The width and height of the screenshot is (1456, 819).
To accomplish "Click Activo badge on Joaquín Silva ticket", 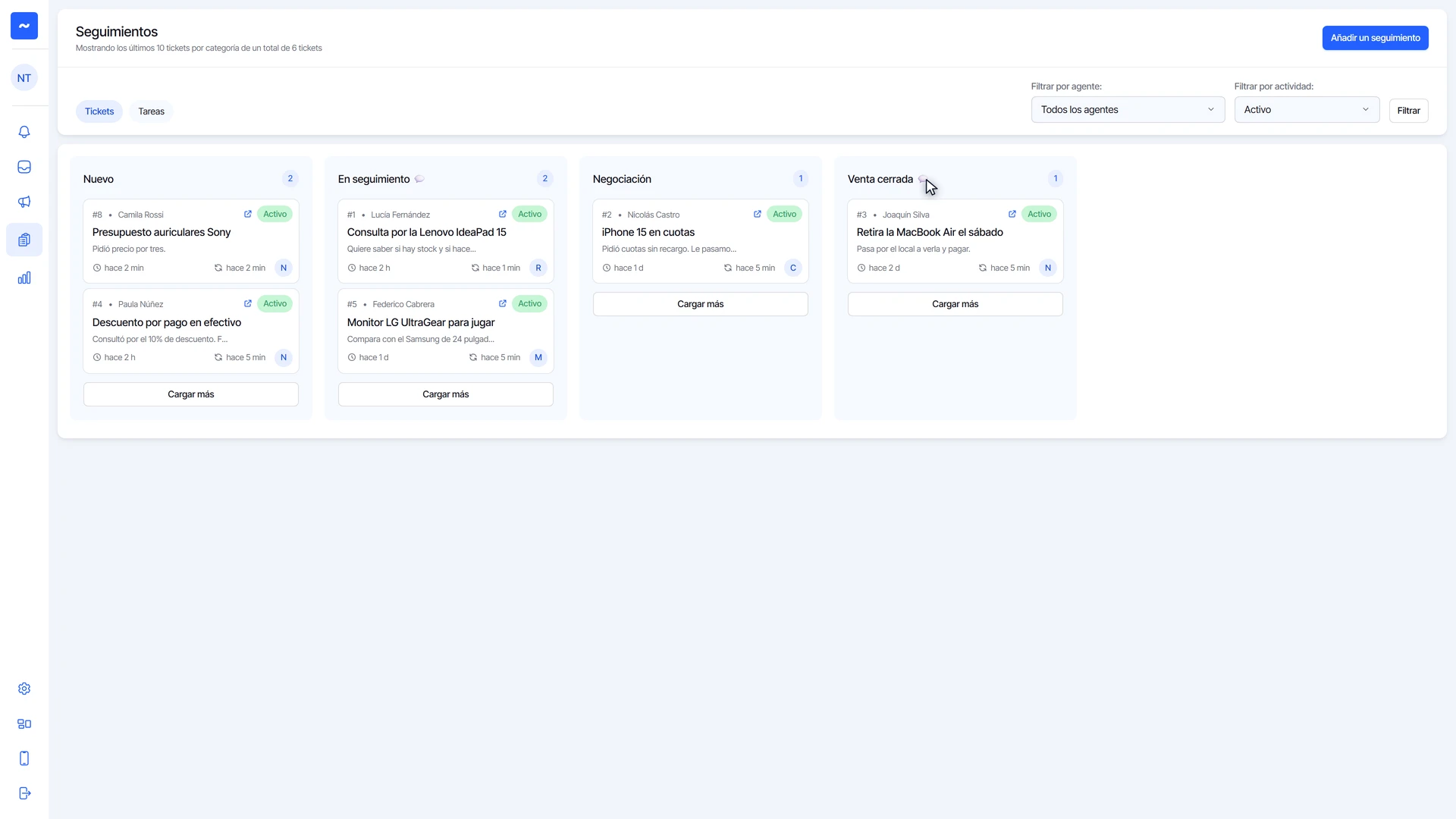I will [x=1039, y=214].
